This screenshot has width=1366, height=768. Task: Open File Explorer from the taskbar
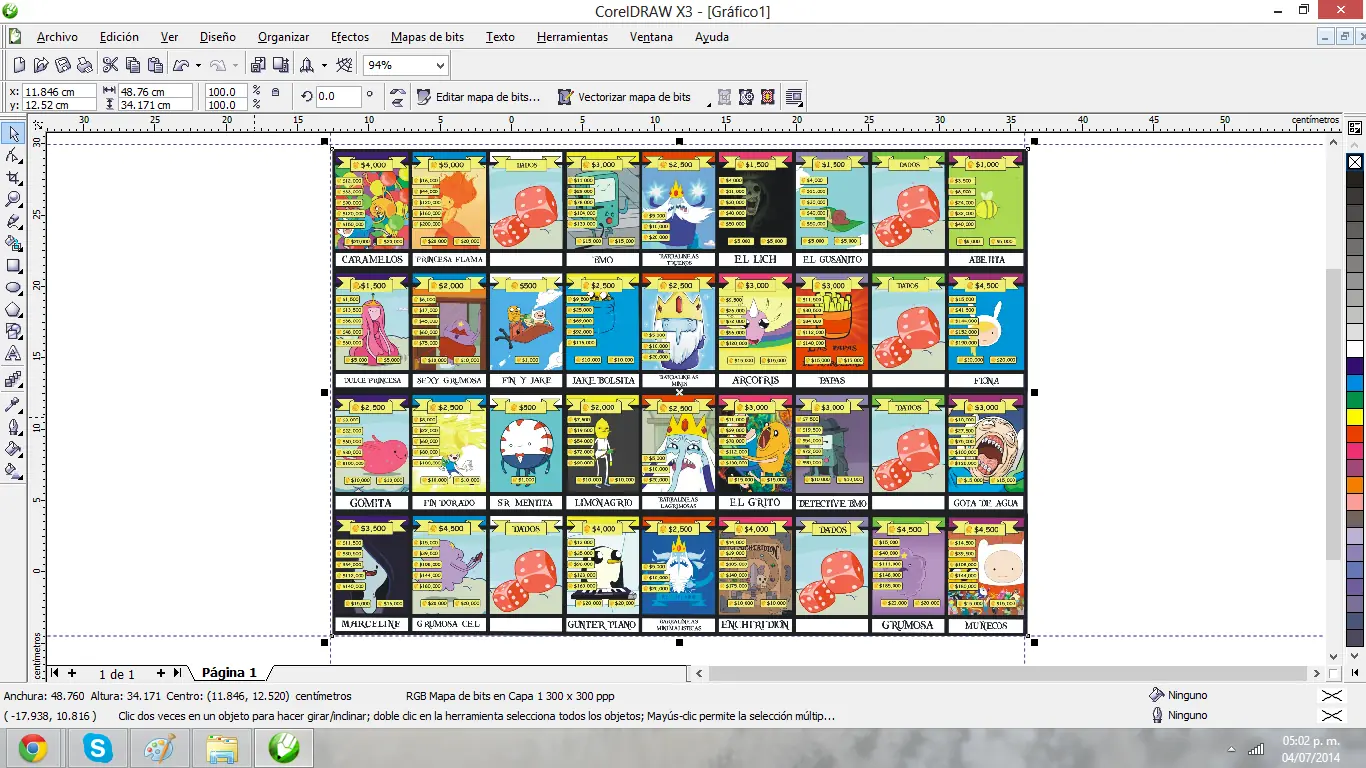coord(221,748)
